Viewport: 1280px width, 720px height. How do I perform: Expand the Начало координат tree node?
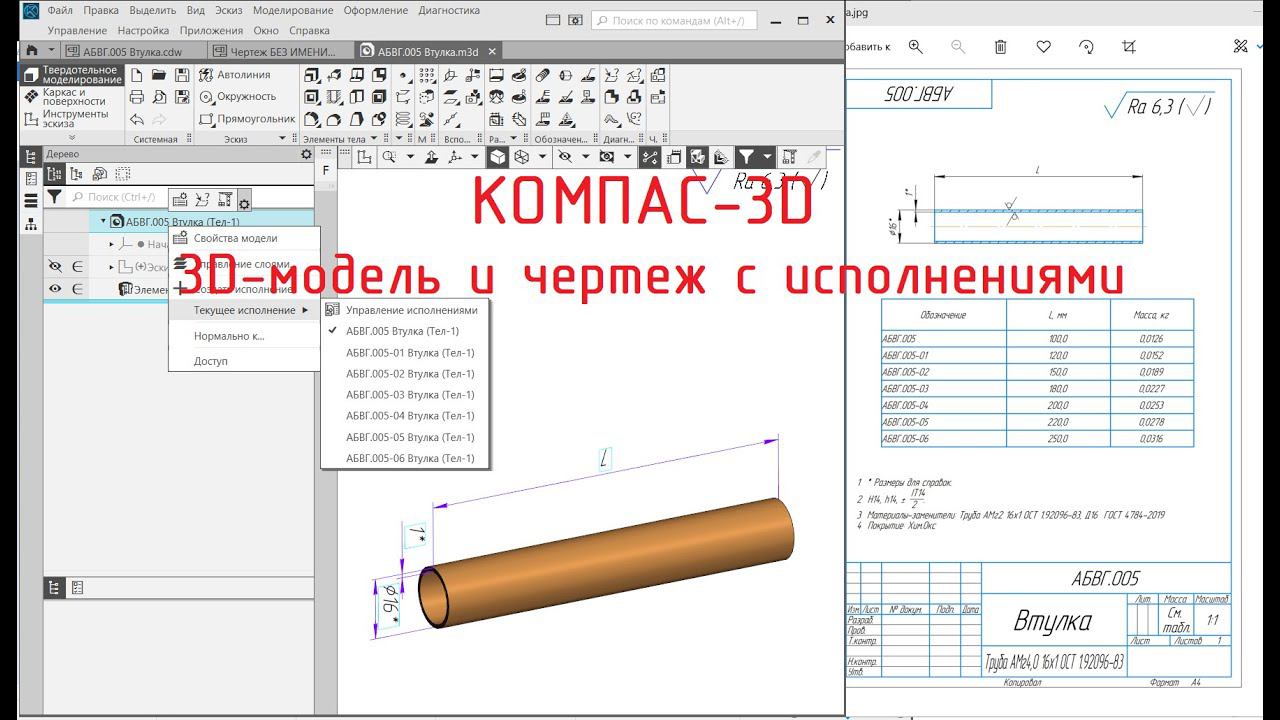click(x=112, y=244)
